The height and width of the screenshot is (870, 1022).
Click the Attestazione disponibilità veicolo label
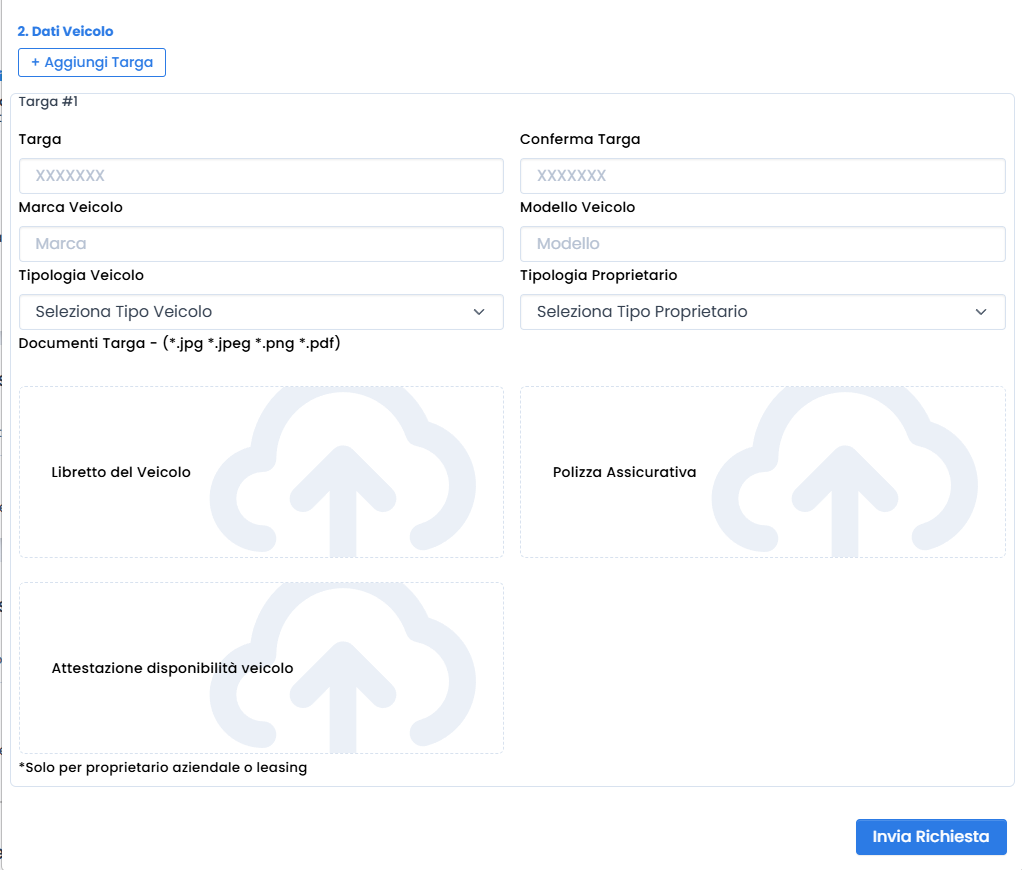172,668
